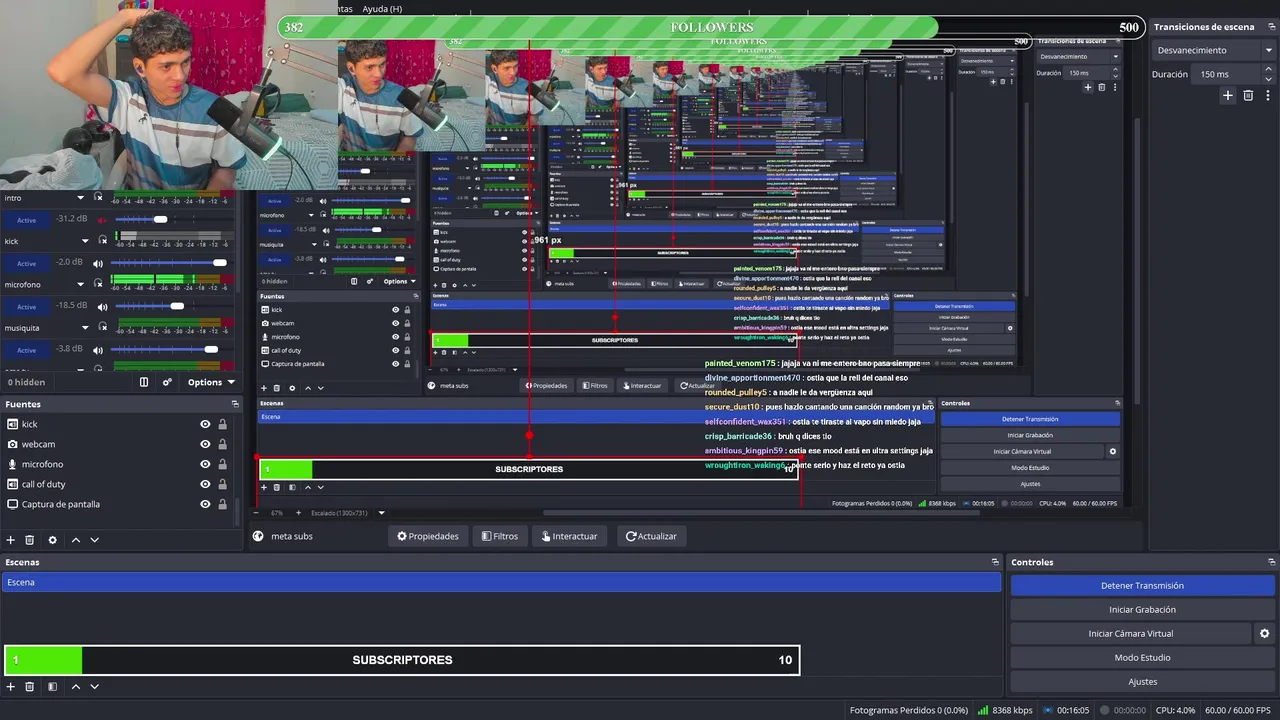Lock the kick source in Fuentes
The width and height of the screenshot is (1280, 720).
222,424
